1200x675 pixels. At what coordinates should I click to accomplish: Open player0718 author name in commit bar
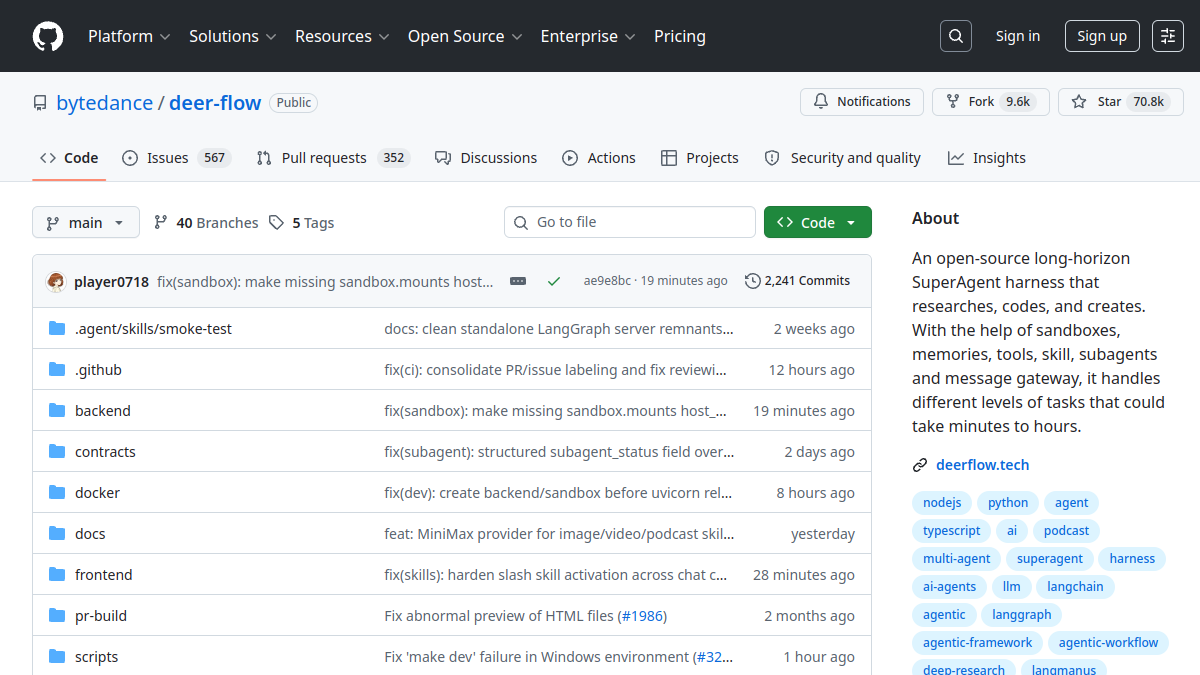111,282
